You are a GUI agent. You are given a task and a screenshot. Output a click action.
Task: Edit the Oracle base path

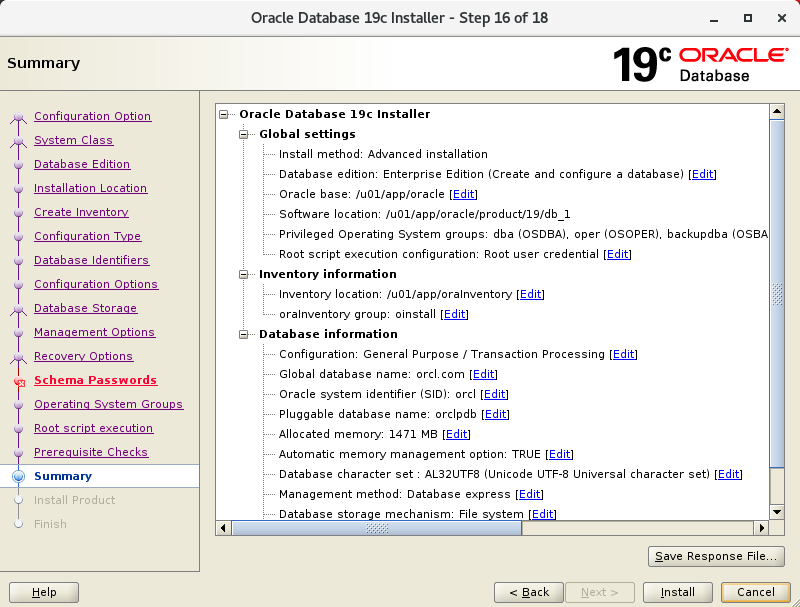(464, 194)
